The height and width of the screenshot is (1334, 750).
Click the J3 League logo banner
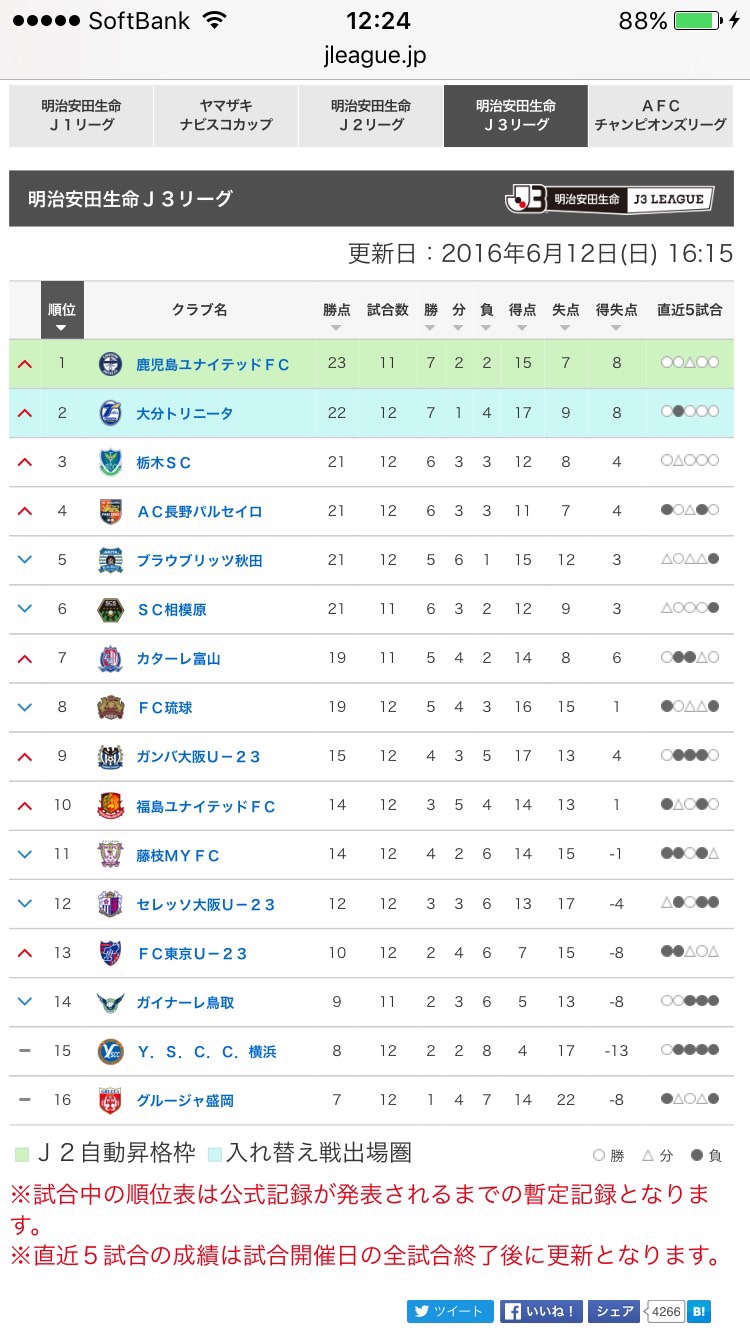pos(609,198)
